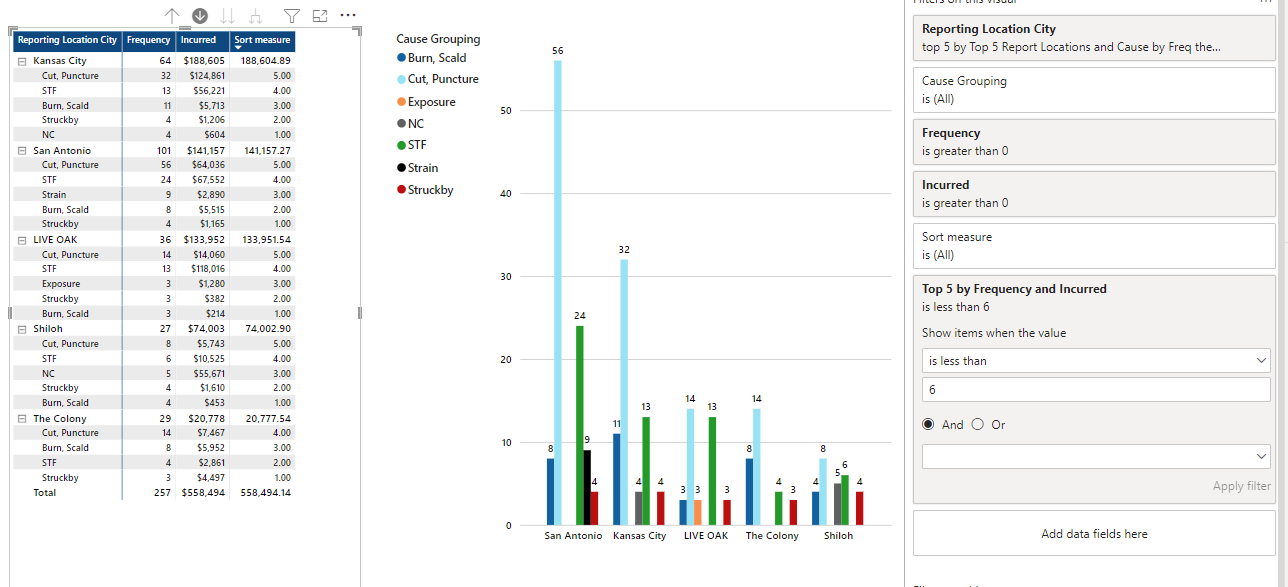Click the Shiloh x-axis label
The image size is (1288, 587).
pos(838,536)
